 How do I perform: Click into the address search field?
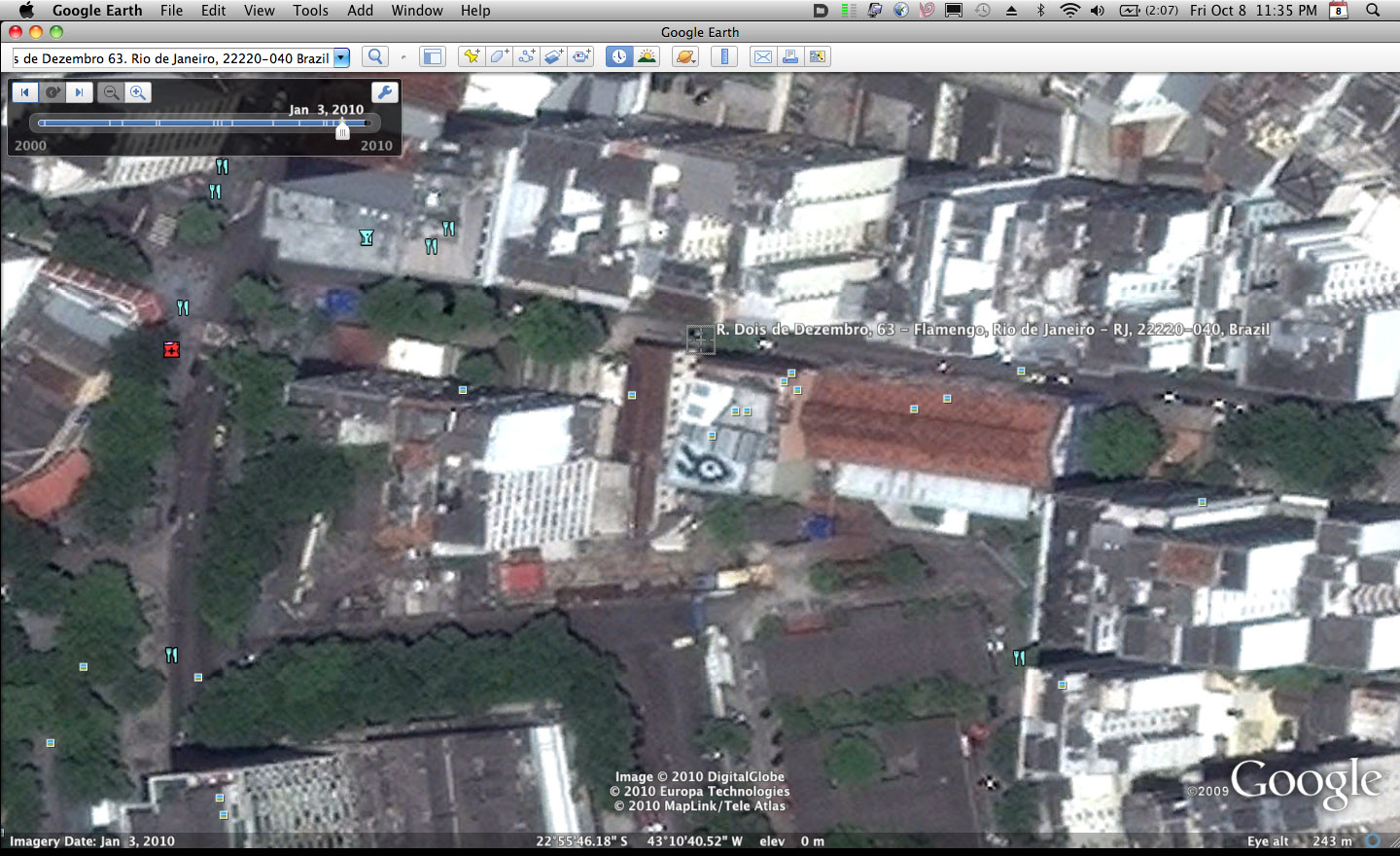tap(173, 57)
